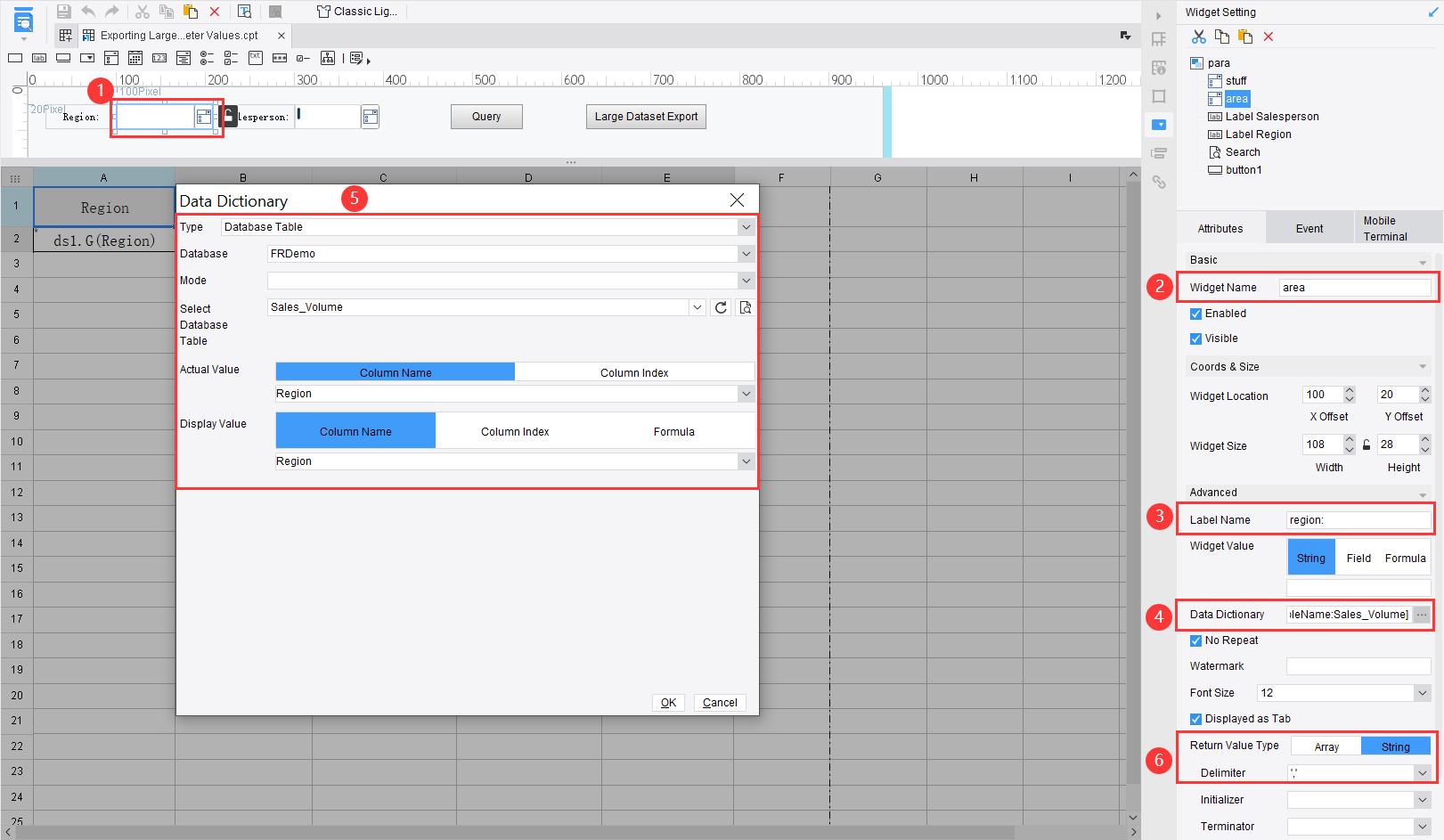The width and height of the screenshot is (1444, 840).
Task: Click the Large Dataset Export button
Action: tap(646, 117)
